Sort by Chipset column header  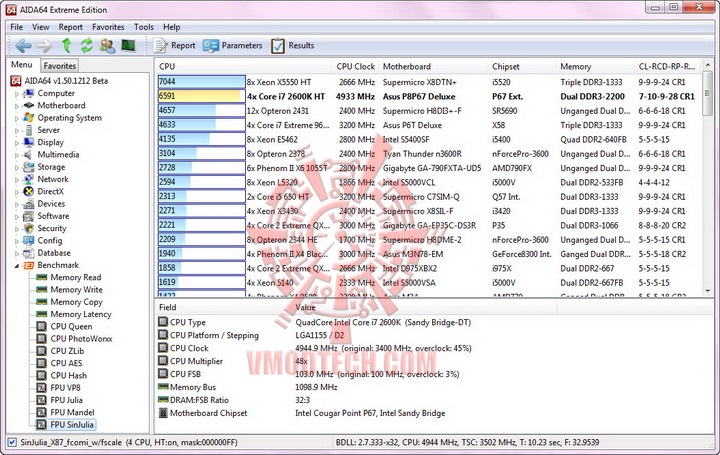click(522, 67)
